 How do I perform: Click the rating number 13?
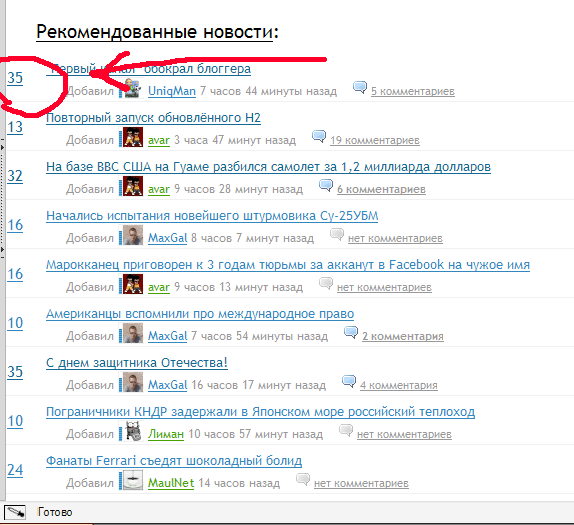pyautogui.click(x=15, y=127)
